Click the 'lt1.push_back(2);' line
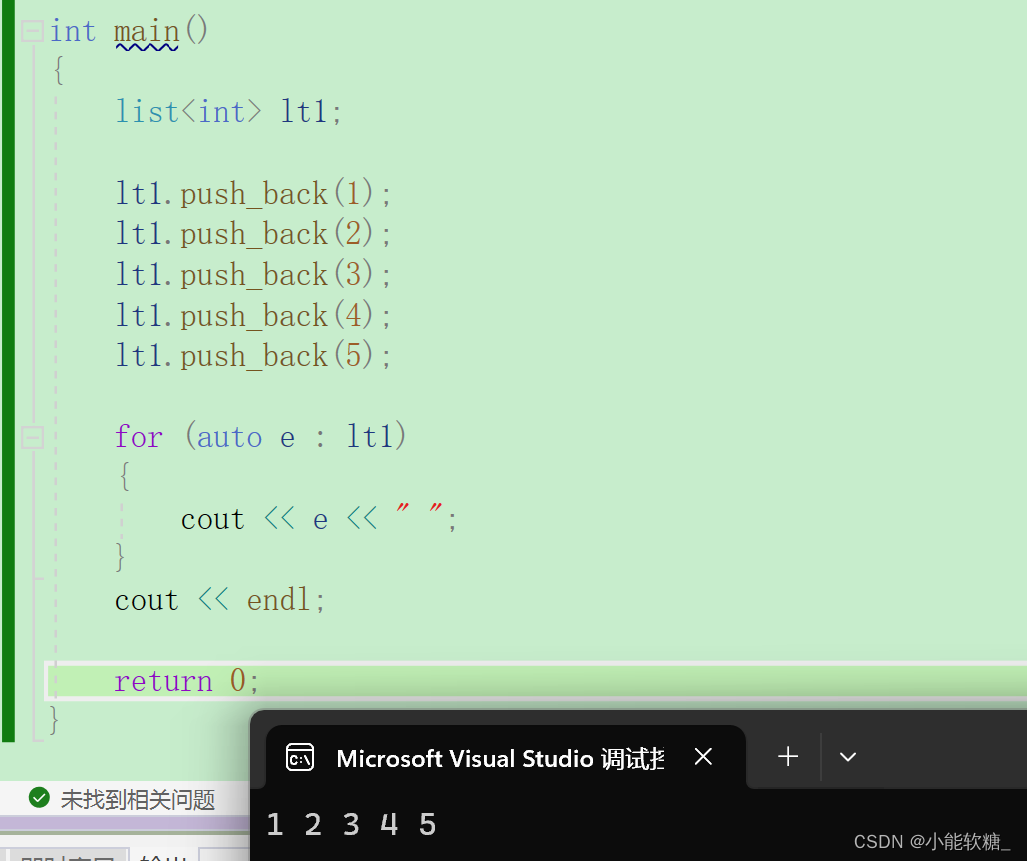1027x861 pixels. tap(253, 234)
